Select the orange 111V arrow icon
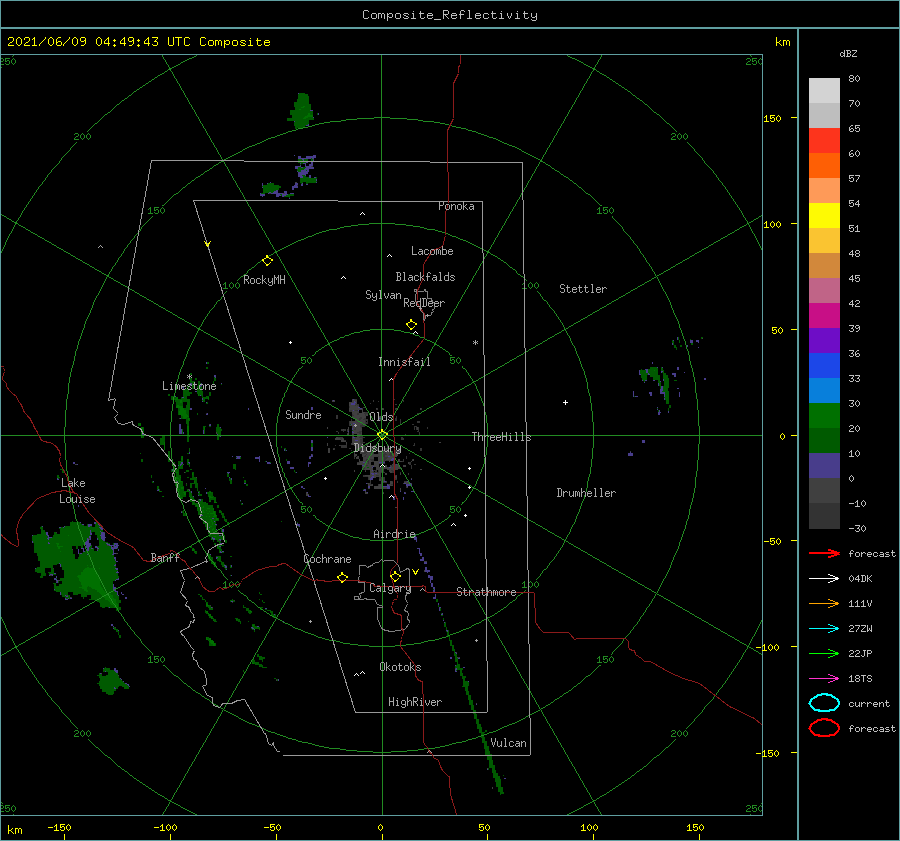900x841 pixels. click(824, 603)
